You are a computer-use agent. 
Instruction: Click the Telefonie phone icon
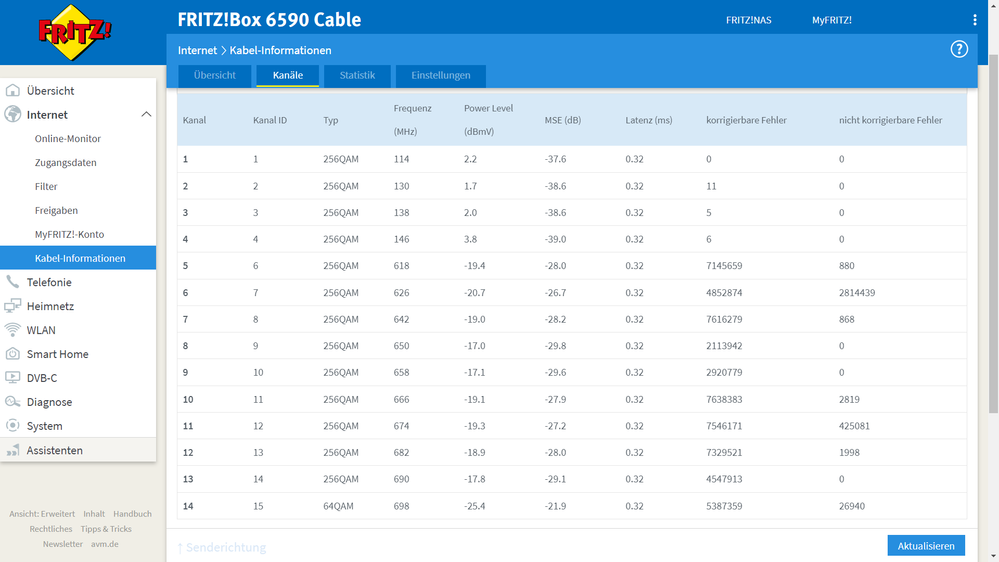(x=13, y=282)
